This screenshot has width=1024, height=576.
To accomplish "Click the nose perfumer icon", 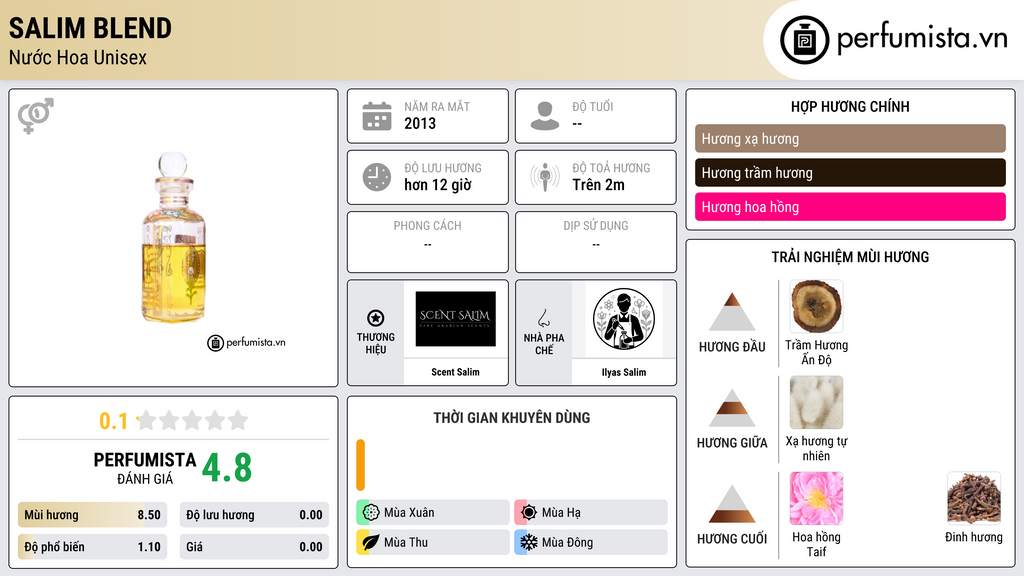I will [x=543, y=318].
